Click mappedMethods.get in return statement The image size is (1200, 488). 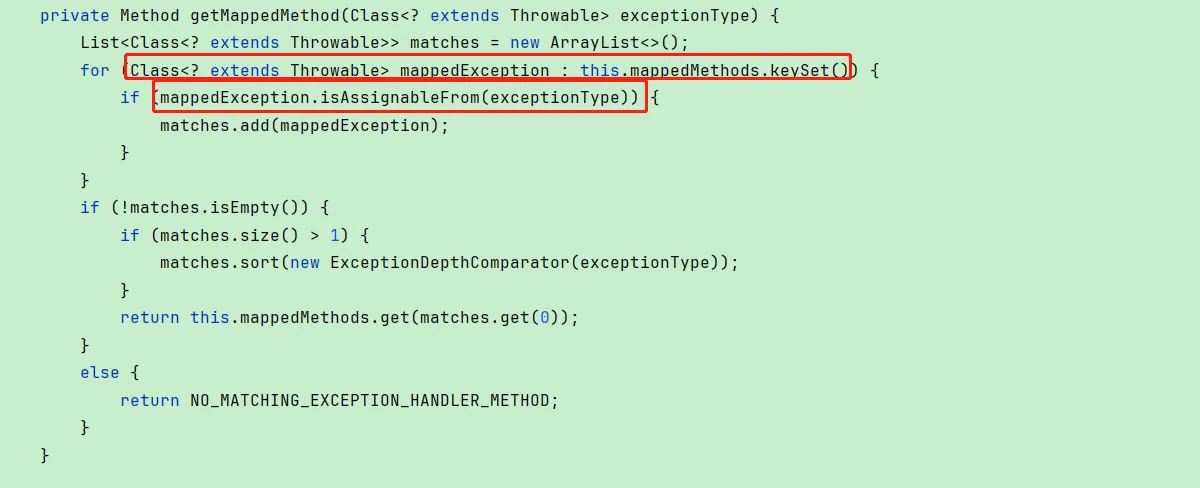point(324,317)
